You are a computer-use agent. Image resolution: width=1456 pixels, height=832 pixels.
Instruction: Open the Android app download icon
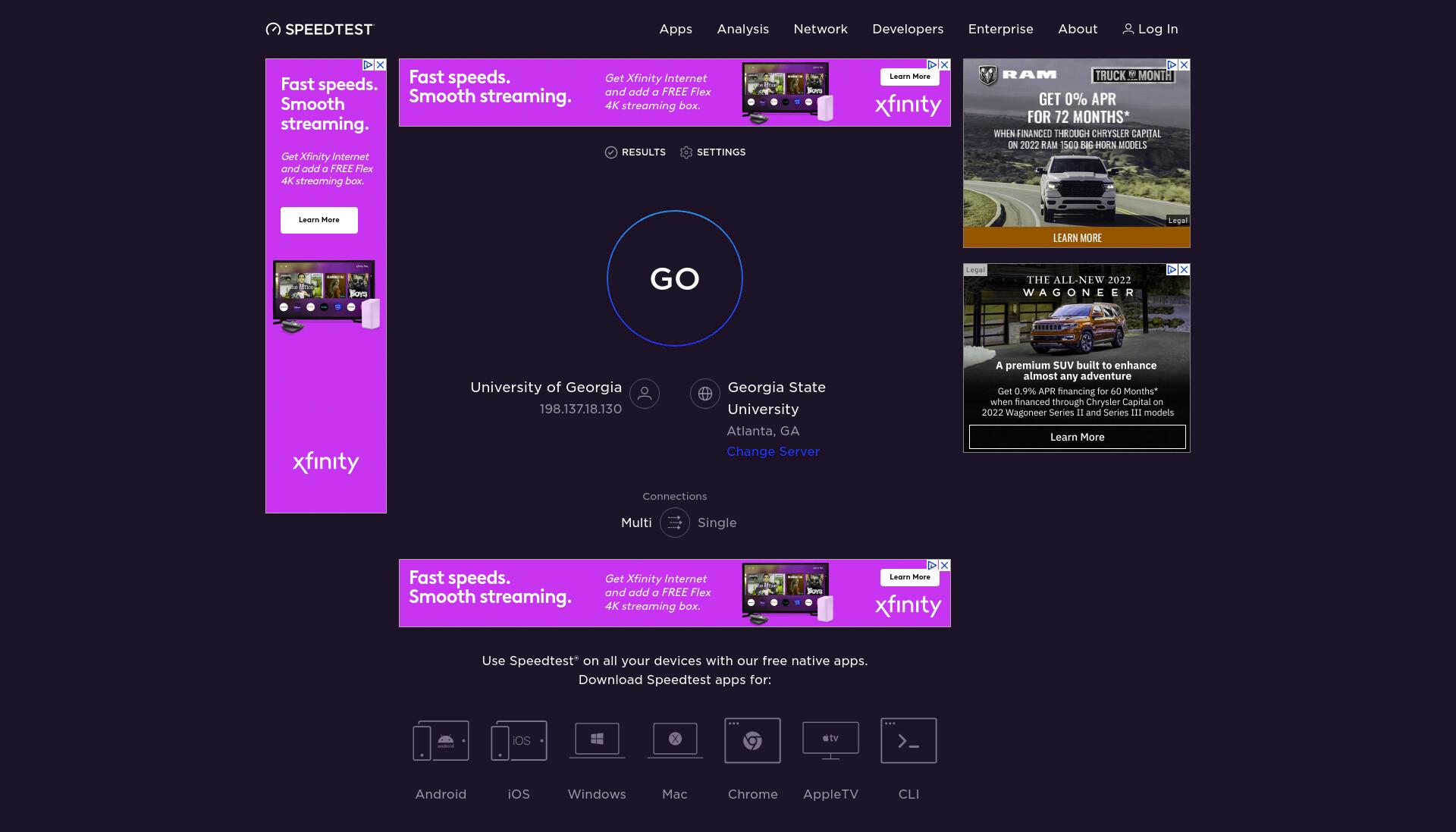point(441,740)
